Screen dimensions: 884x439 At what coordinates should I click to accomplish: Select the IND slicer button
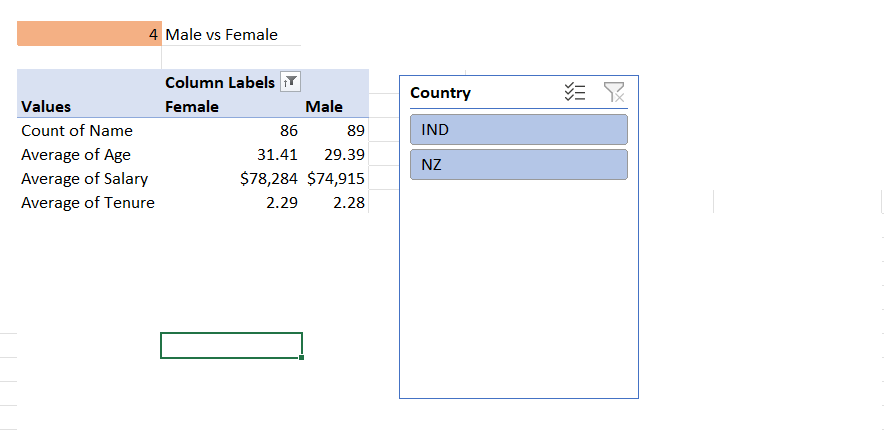(x=519, y=130)
